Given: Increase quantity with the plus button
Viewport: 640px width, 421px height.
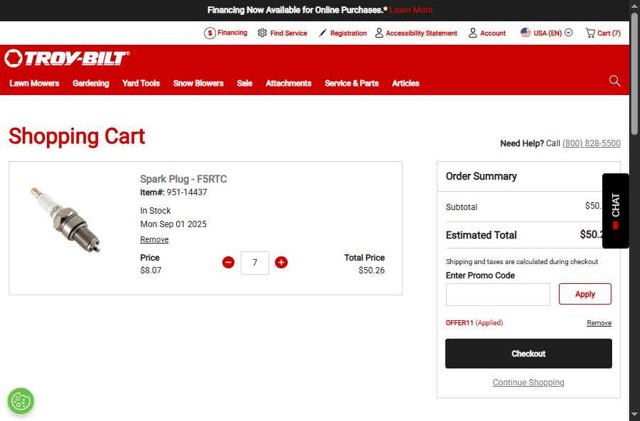Looking at the screenshot, I should [281, 263].
